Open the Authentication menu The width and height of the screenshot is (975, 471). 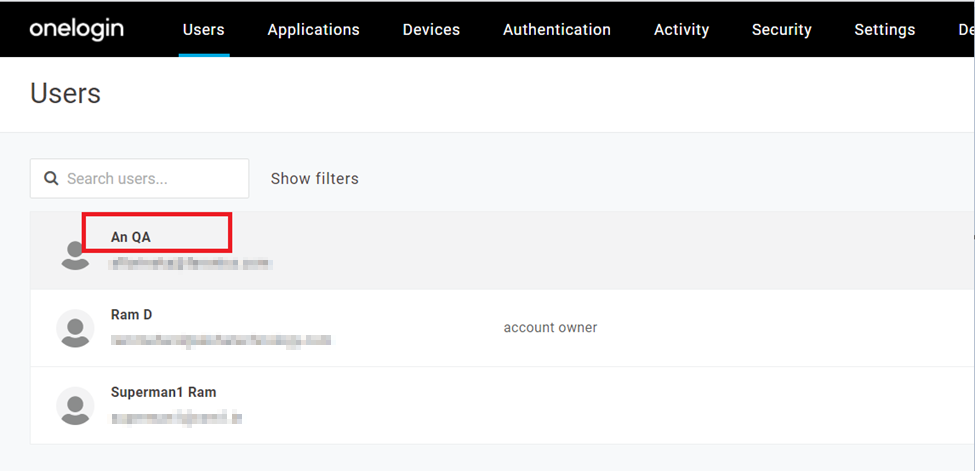[556, 30]
